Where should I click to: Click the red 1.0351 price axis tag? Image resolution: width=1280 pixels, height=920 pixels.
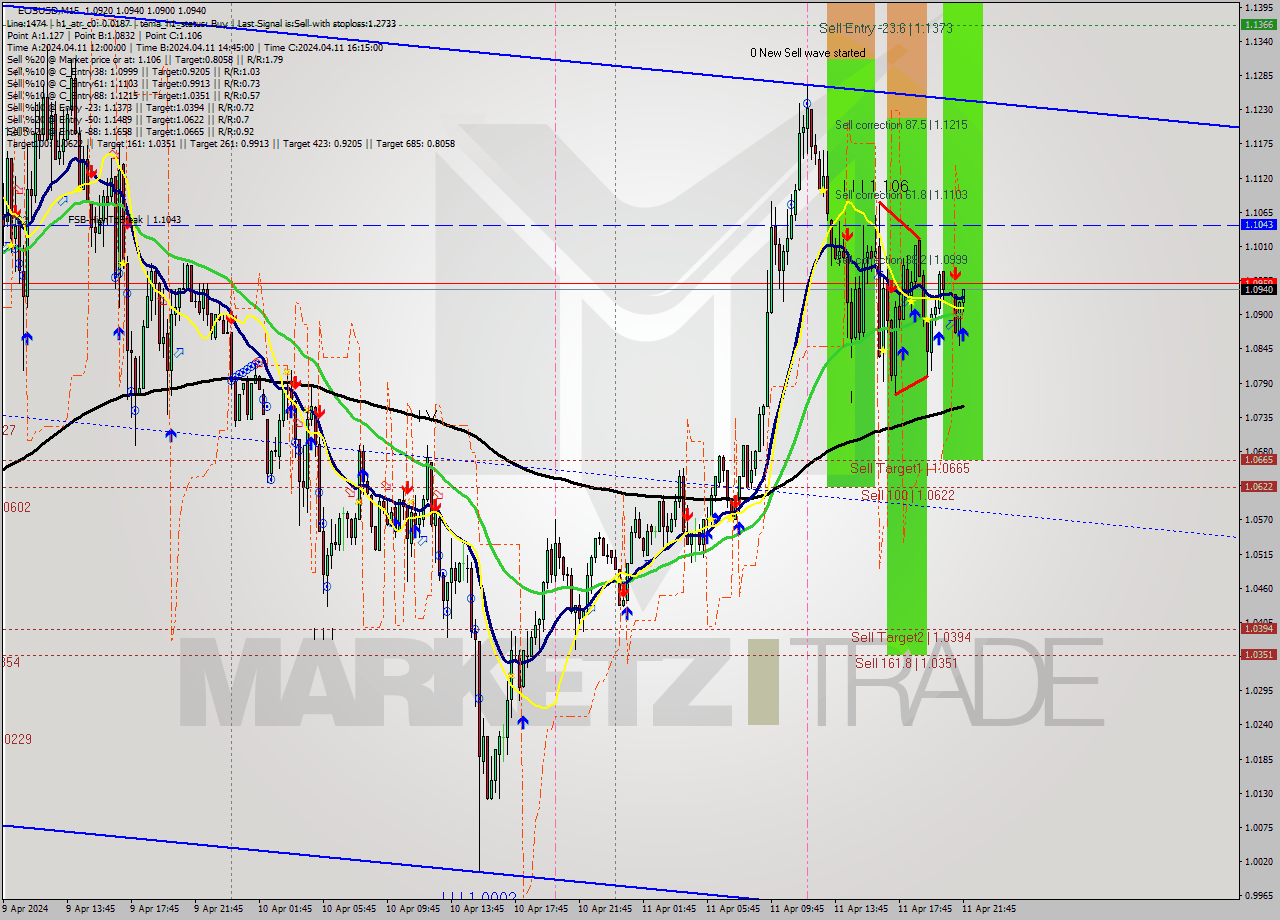[1258, 654]
